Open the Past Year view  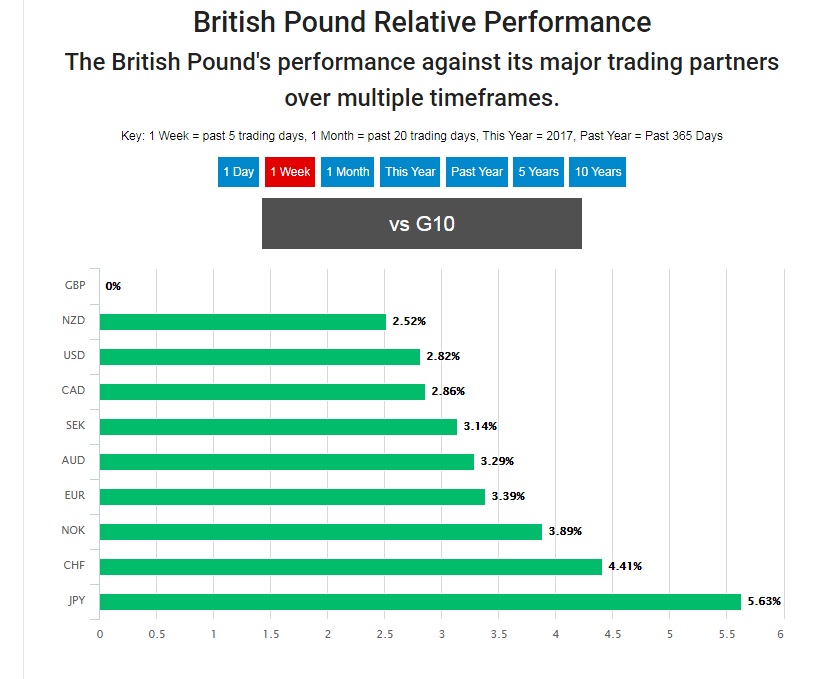(477, 172)
